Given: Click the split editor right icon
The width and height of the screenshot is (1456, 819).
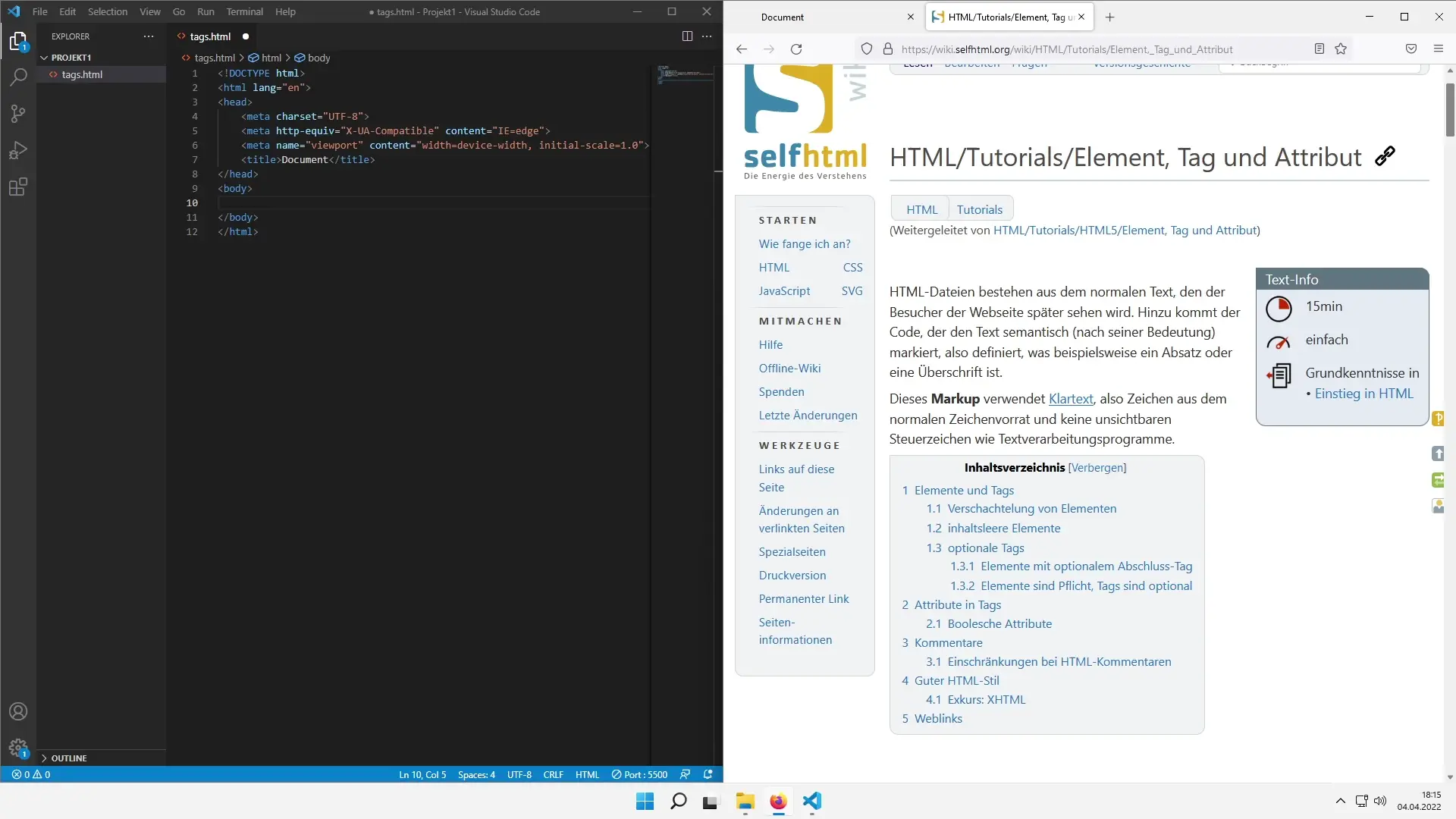Looking at the screenshot, I should [687, 36].
